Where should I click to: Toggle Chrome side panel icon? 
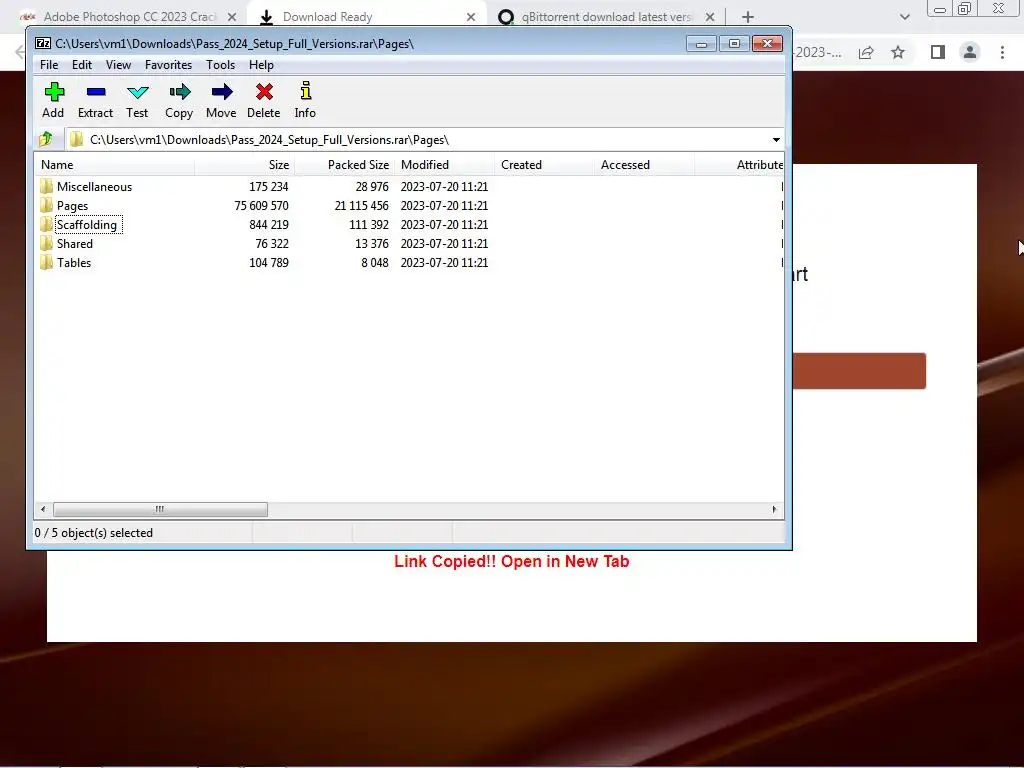(x=938, y=52)
